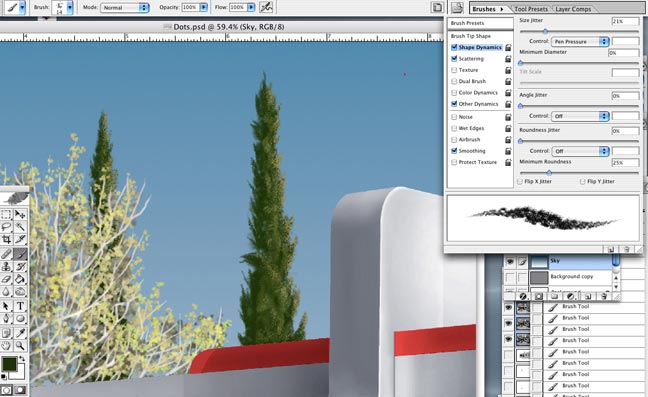
Task: Select the Crop tool
Action: (6, 239)
